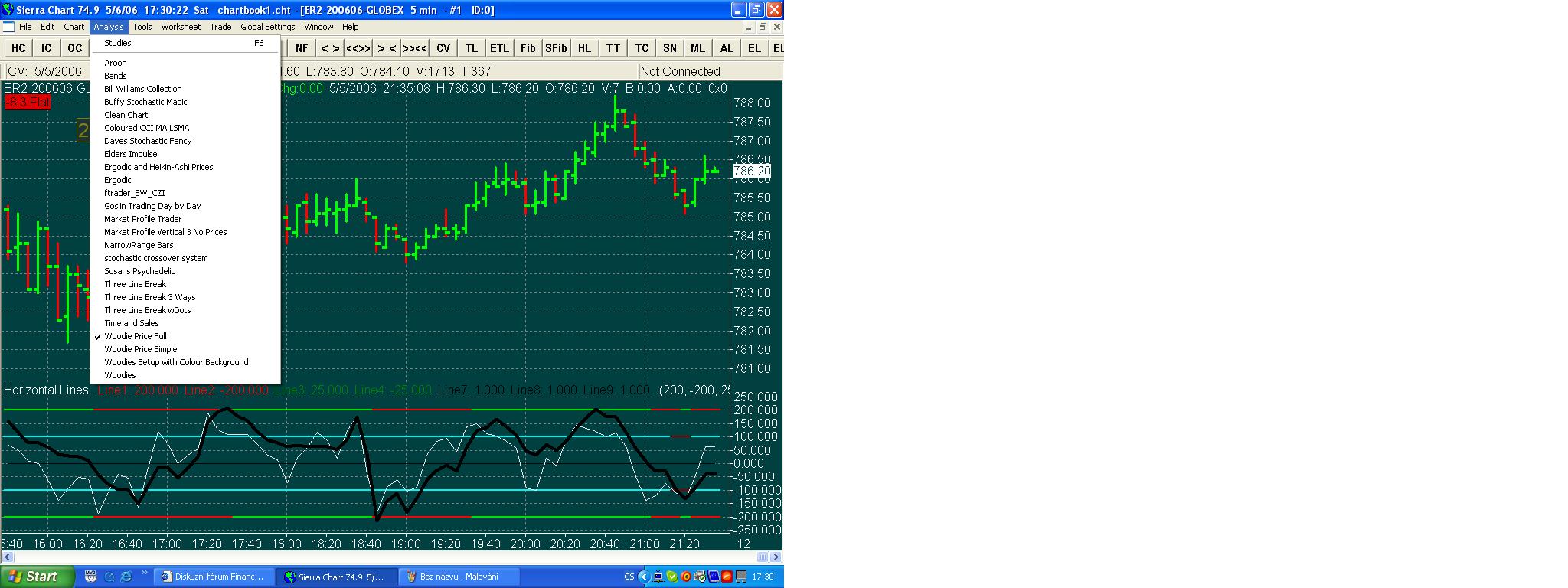
Task: Select Bill Williams Collection entry
Action: point(185,89)
